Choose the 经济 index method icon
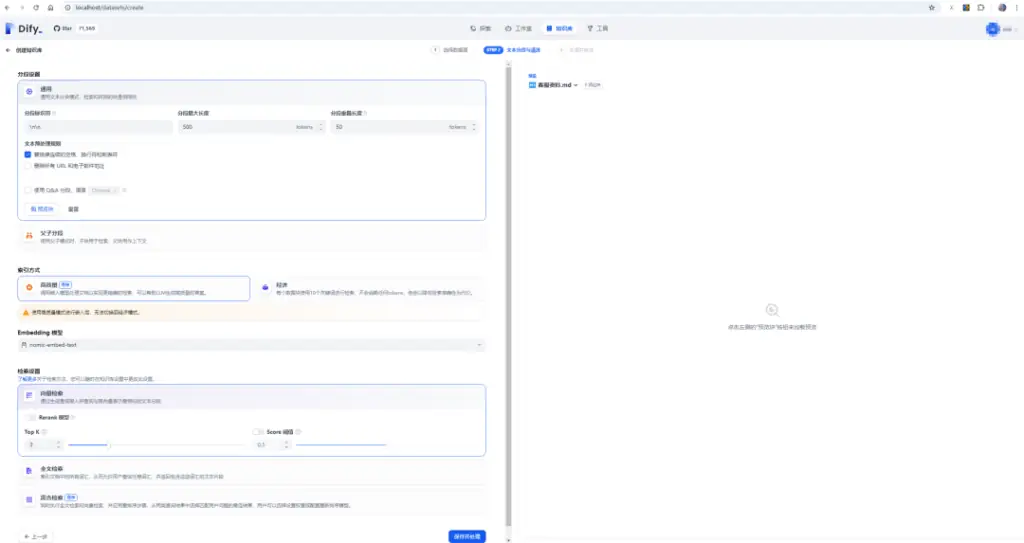1024x543 pixels. click(x=265, y=288)
